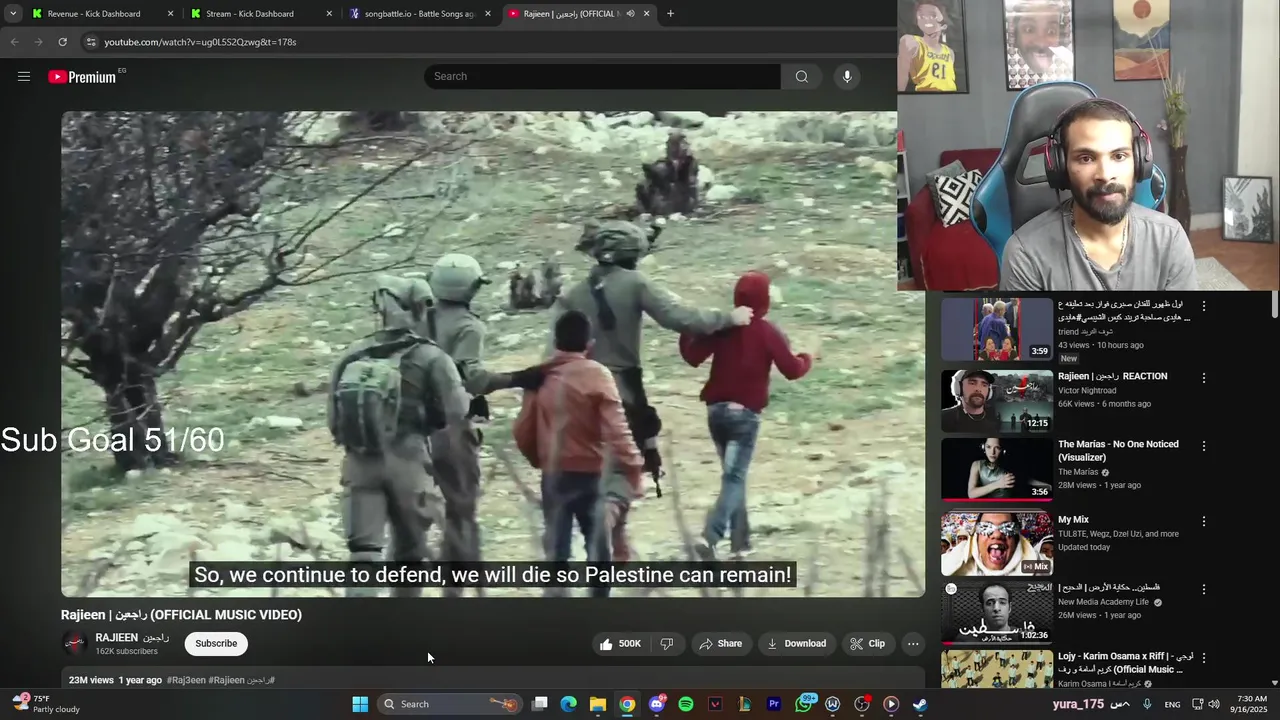Download the Rajieen video
This screenshot has height=720, width=1280.
tap(796, 644)
